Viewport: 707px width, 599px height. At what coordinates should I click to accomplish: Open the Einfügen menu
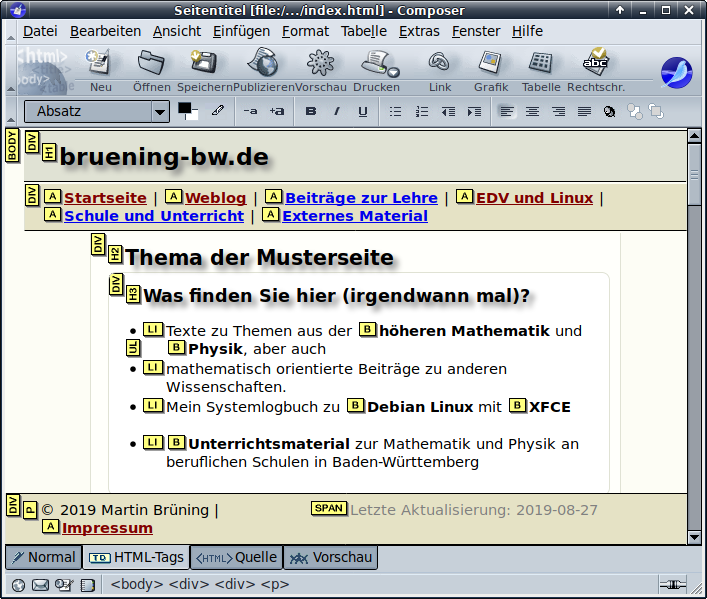[x=241, y=31]
